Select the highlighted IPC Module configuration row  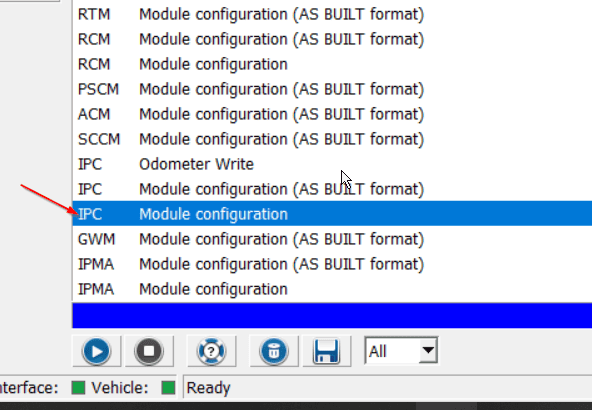tap(332, 214)
